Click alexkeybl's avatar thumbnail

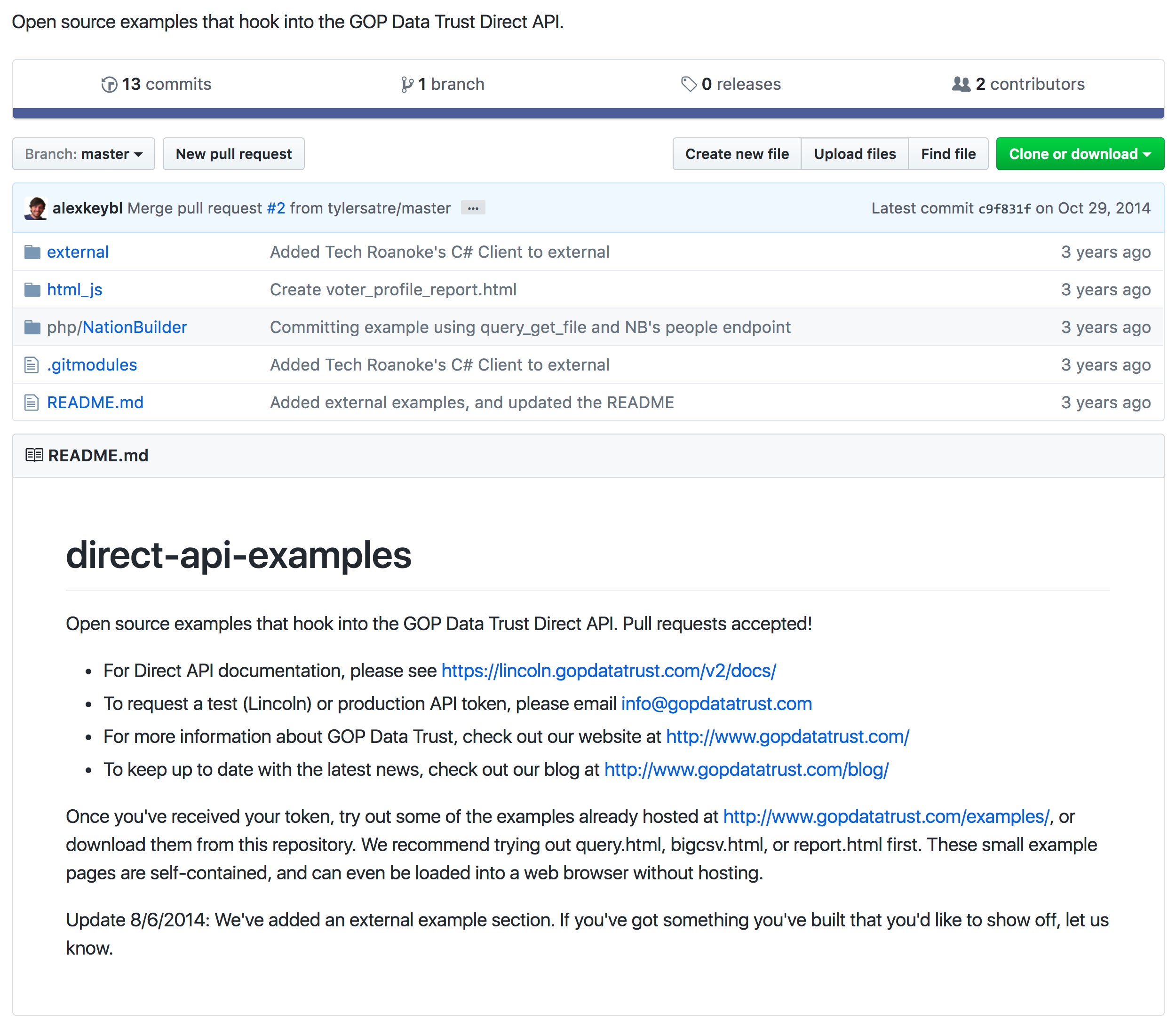(36, 208)
